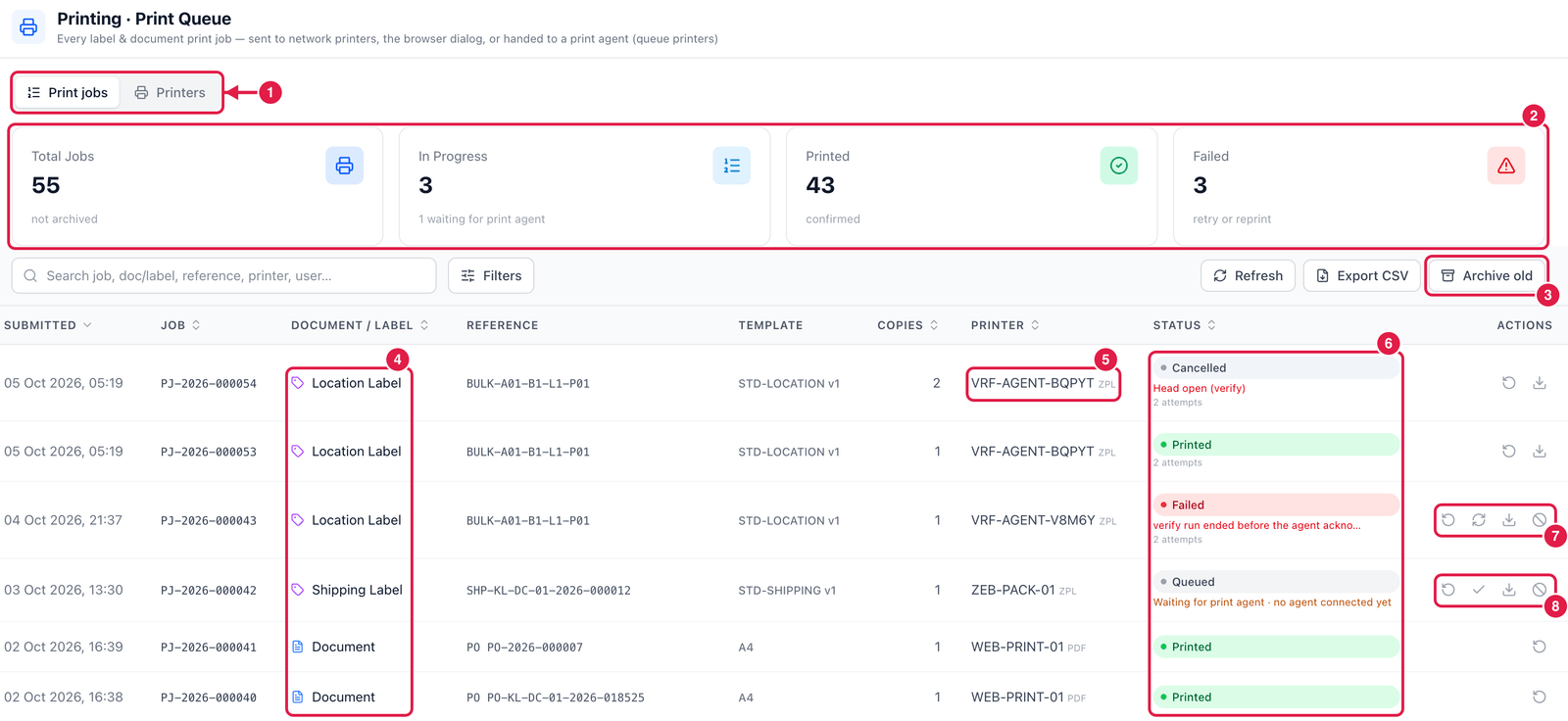Click the green check icon in the Printed card

tap(1119, 166)
